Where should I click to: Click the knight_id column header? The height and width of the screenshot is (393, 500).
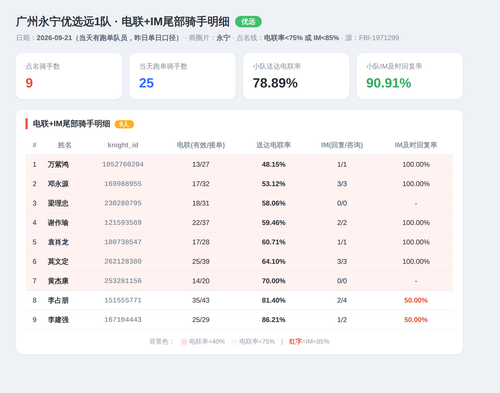pyautogui.click(x=123, y=145)
